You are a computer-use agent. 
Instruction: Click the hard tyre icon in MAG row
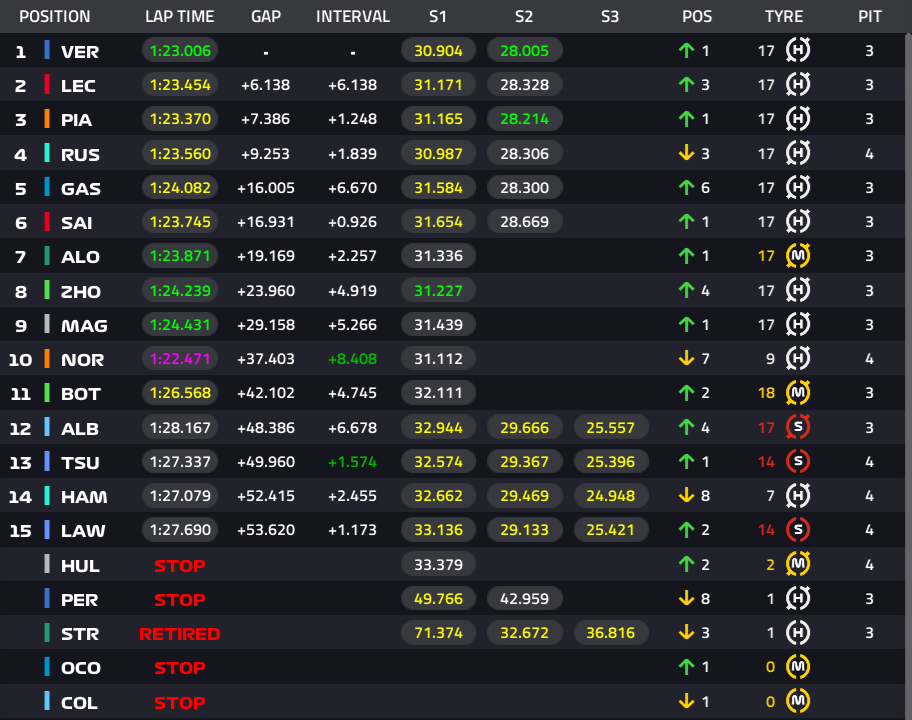coord(798,324)
